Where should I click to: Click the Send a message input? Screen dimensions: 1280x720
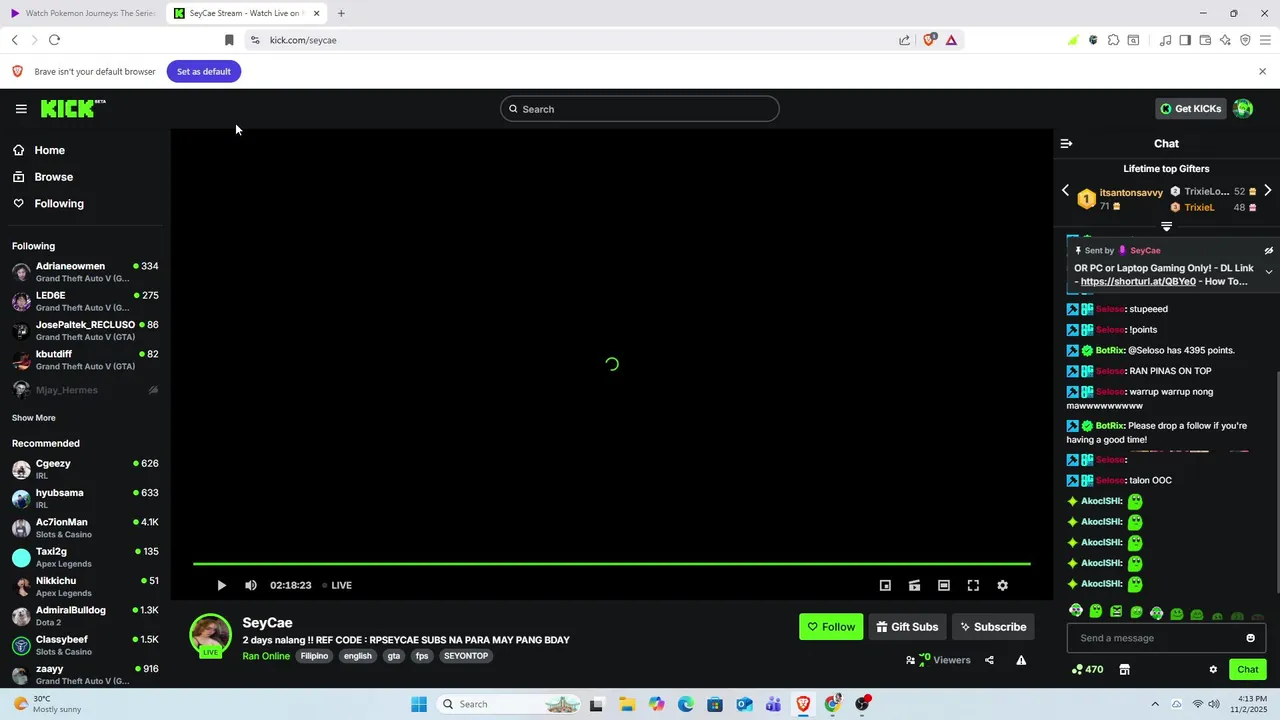pos(1157,638)
